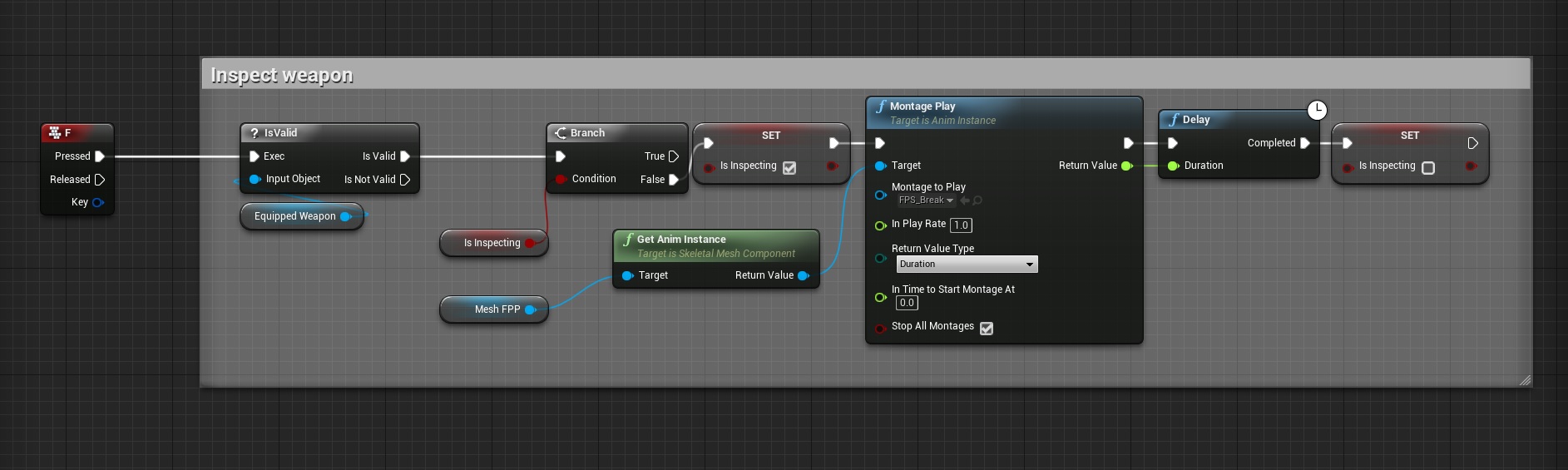Click the question mark icon on IsValid node
This screenshot has height=470, width=1568.
coord(255,133)
